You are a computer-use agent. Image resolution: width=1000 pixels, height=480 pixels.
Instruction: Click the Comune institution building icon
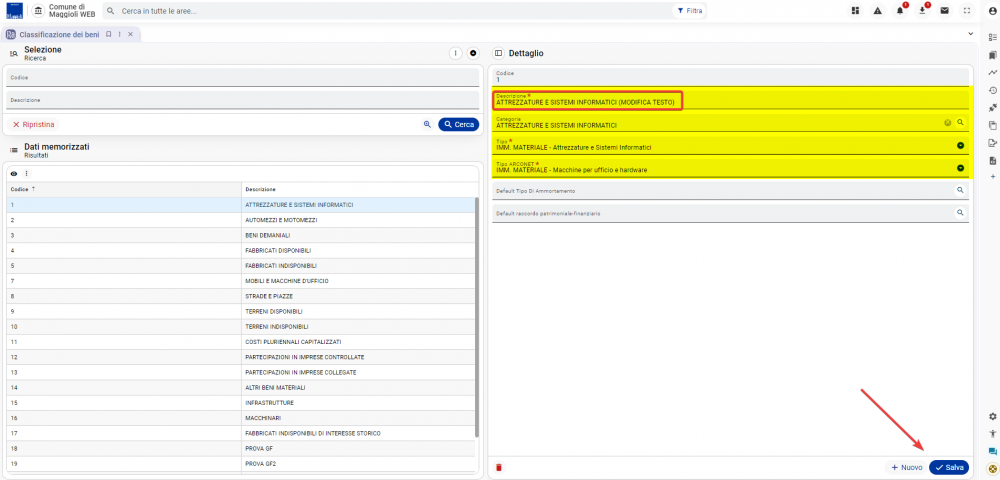38,11
